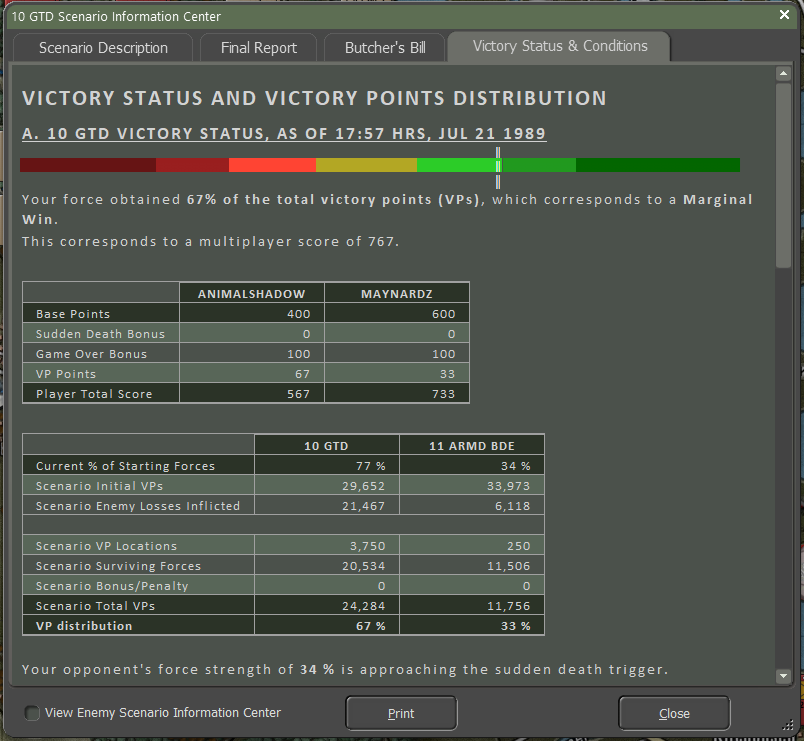Click the Sudden Death Bonus row label
This screenshot has height=741, width=804.
point(100,334)
